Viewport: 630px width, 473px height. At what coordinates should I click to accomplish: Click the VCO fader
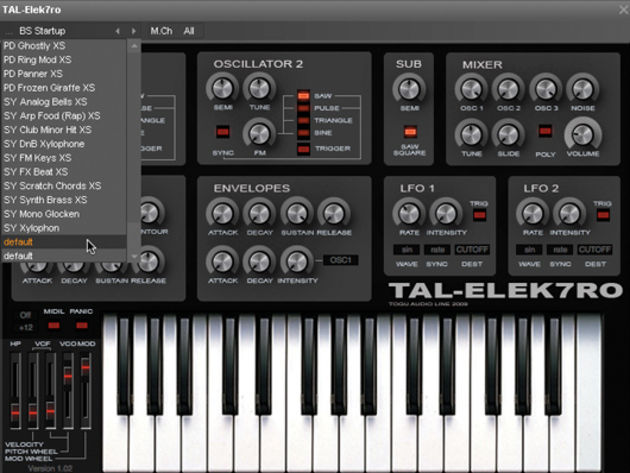(68, 376)
